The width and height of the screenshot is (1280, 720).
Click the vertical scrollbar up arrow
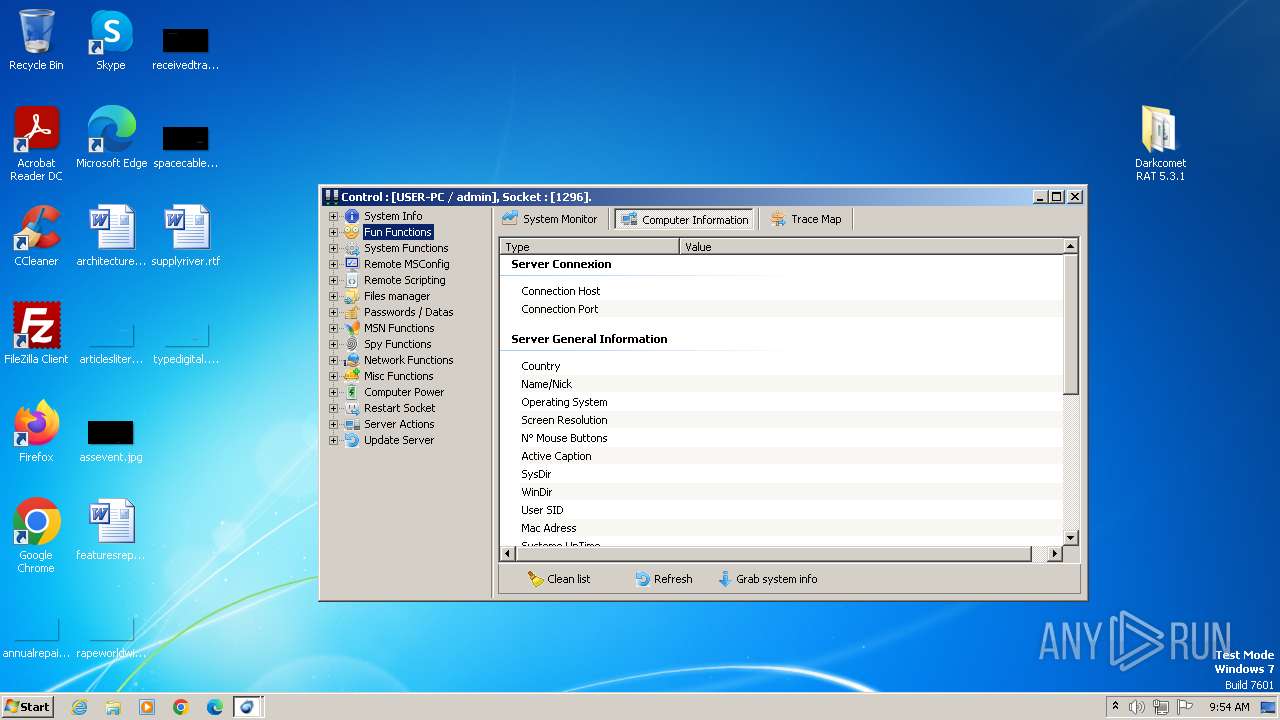[1070, 246]
